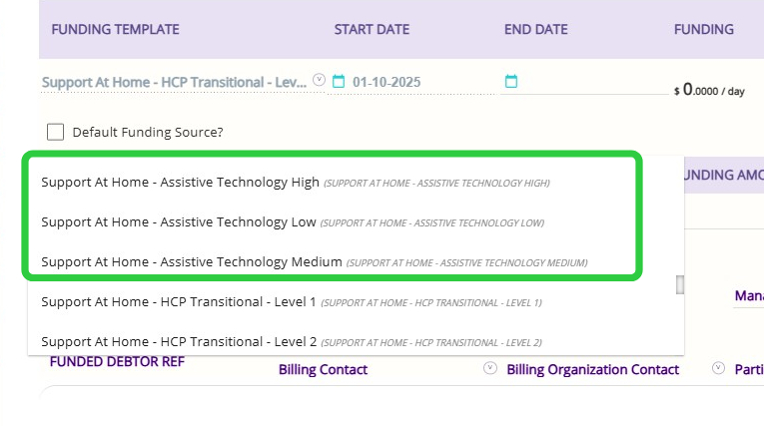Click the Funding Template combo box text

coord(174,82)
